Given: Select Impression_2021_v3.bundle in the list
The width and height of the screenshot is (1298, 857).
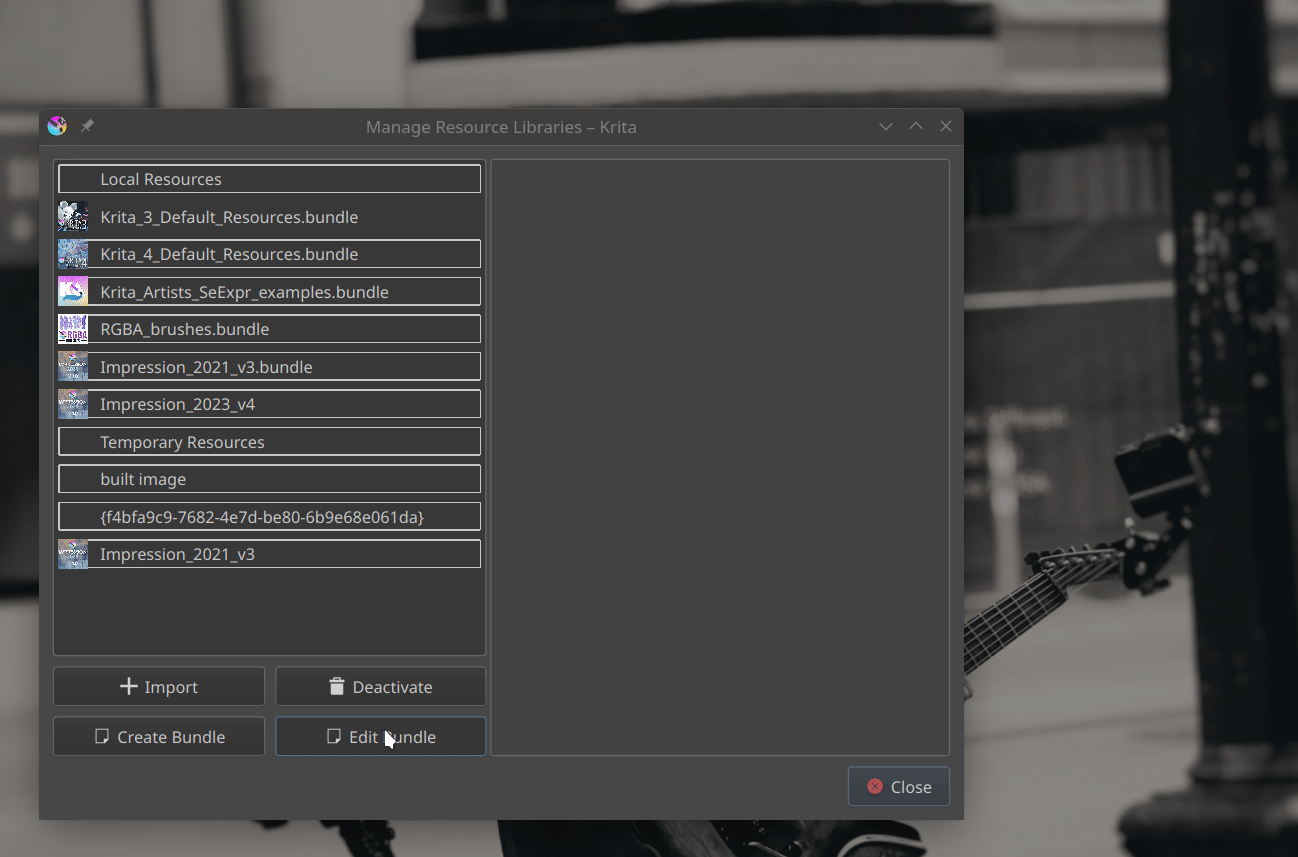Looking at the screenshot, I should [269, 367].
